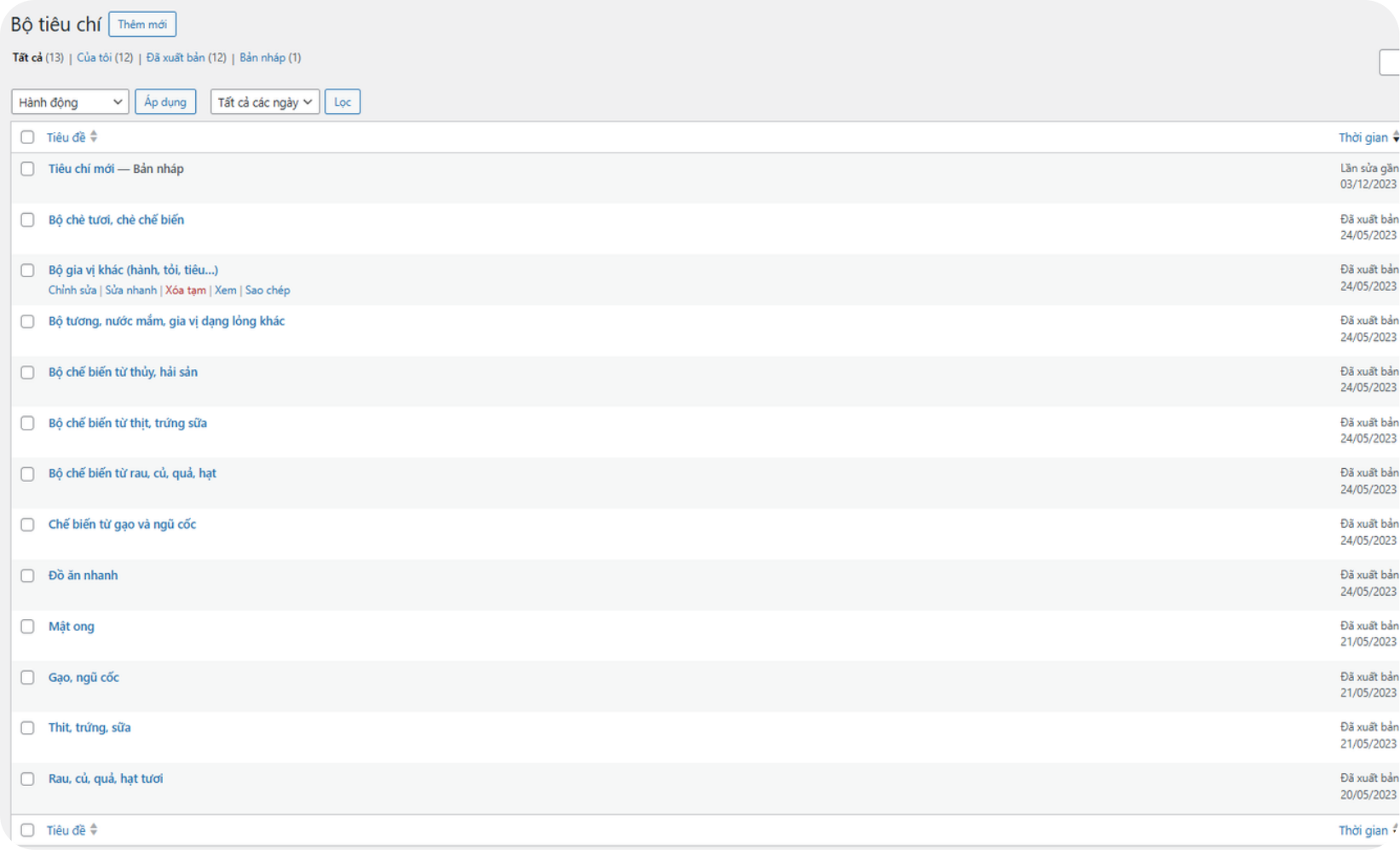Expand the Tất cả các ngày date filter

(x=265, y=102)
